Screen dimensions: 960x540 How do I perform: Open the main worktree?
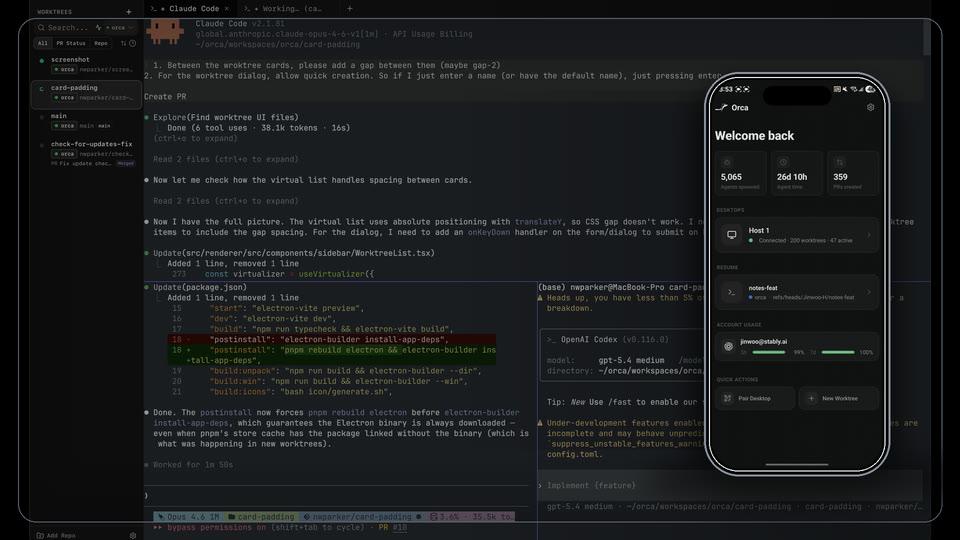coord(86,121)
